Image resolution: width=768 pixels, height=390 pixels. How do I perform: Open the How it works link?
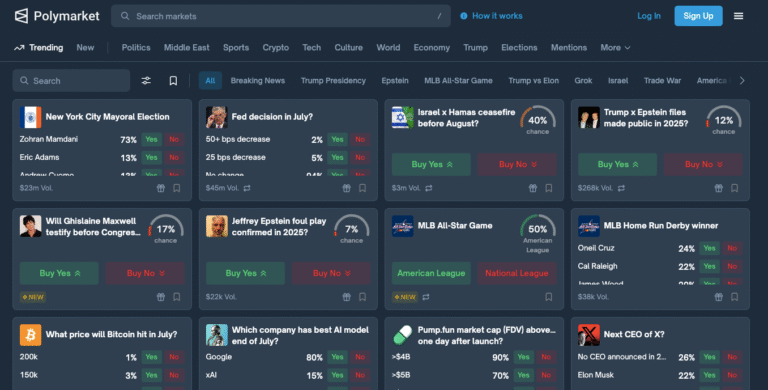[x=497, y=16]
